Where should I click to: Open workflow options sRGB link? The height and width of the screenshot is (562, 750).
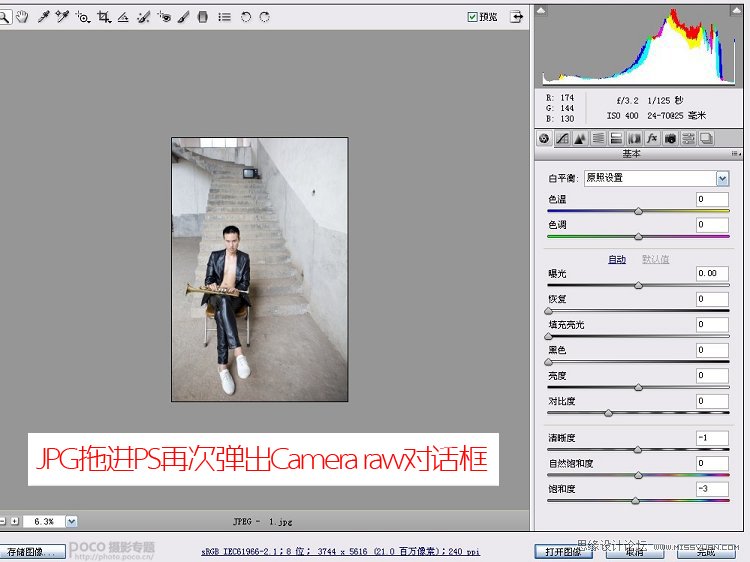click(340, 552)
